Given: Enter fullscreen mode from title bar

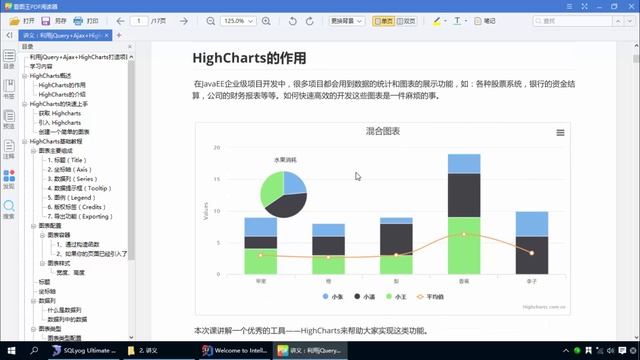Looking at the screenshot, I should [x=584, y=7].
